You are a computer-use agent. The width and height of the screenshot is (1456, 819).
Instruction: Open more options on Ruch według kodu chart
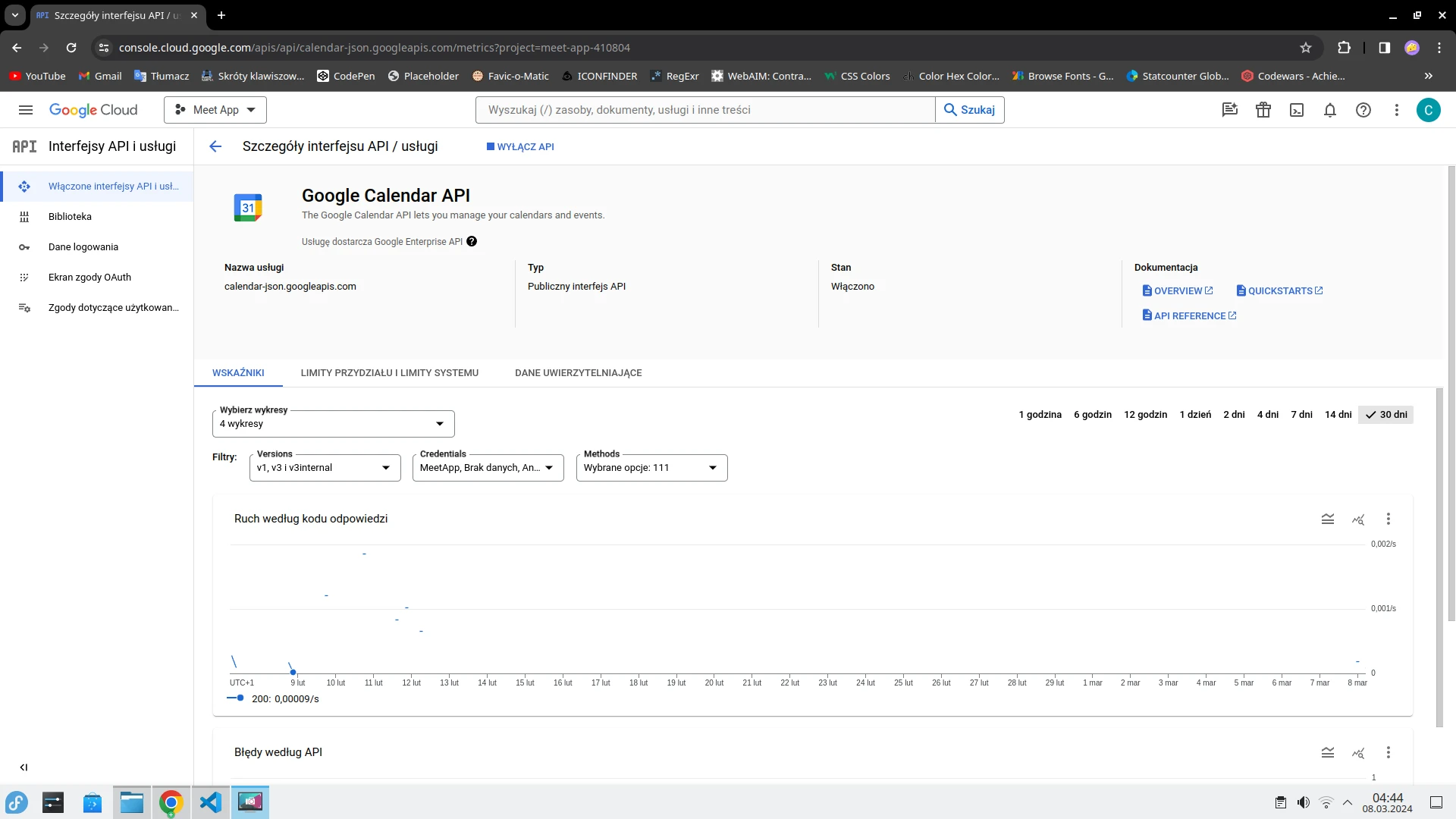click(x=1389, y=519)
